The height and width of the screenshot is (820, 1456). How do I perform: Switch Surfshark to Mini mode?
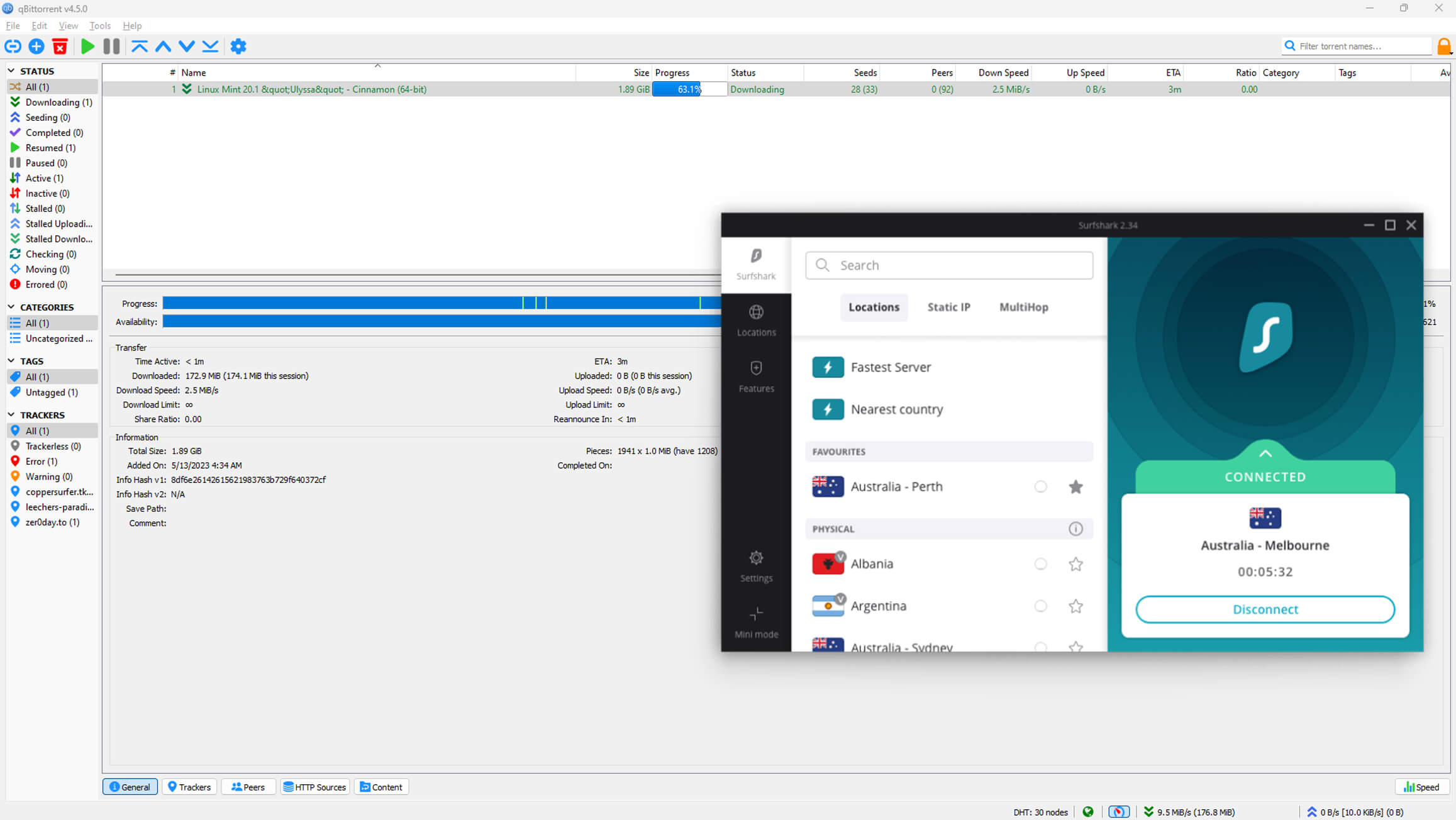[756, 623]
